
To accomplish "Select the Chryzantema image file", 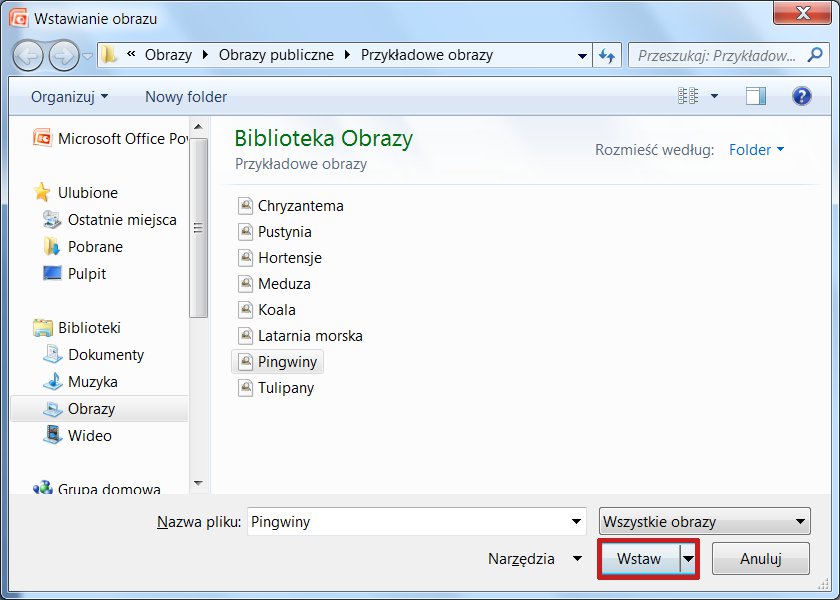I will click(291, 206).
